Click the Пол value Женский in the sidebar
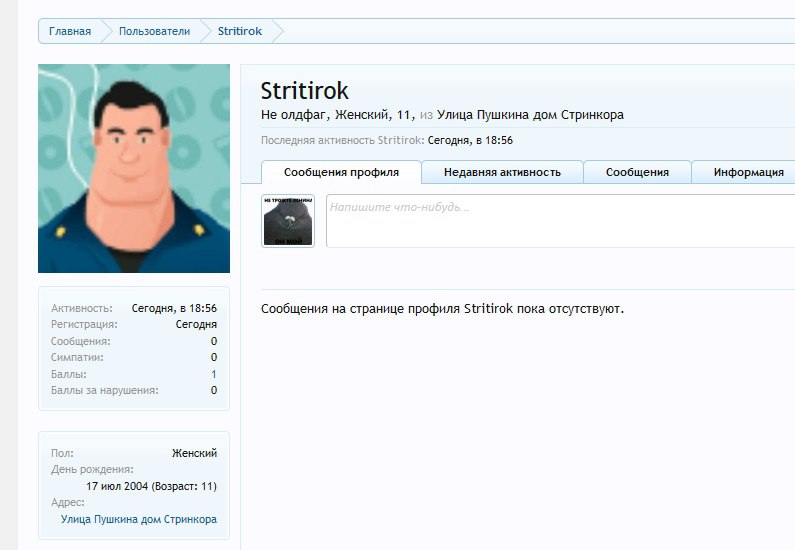 tap(194, 453)
